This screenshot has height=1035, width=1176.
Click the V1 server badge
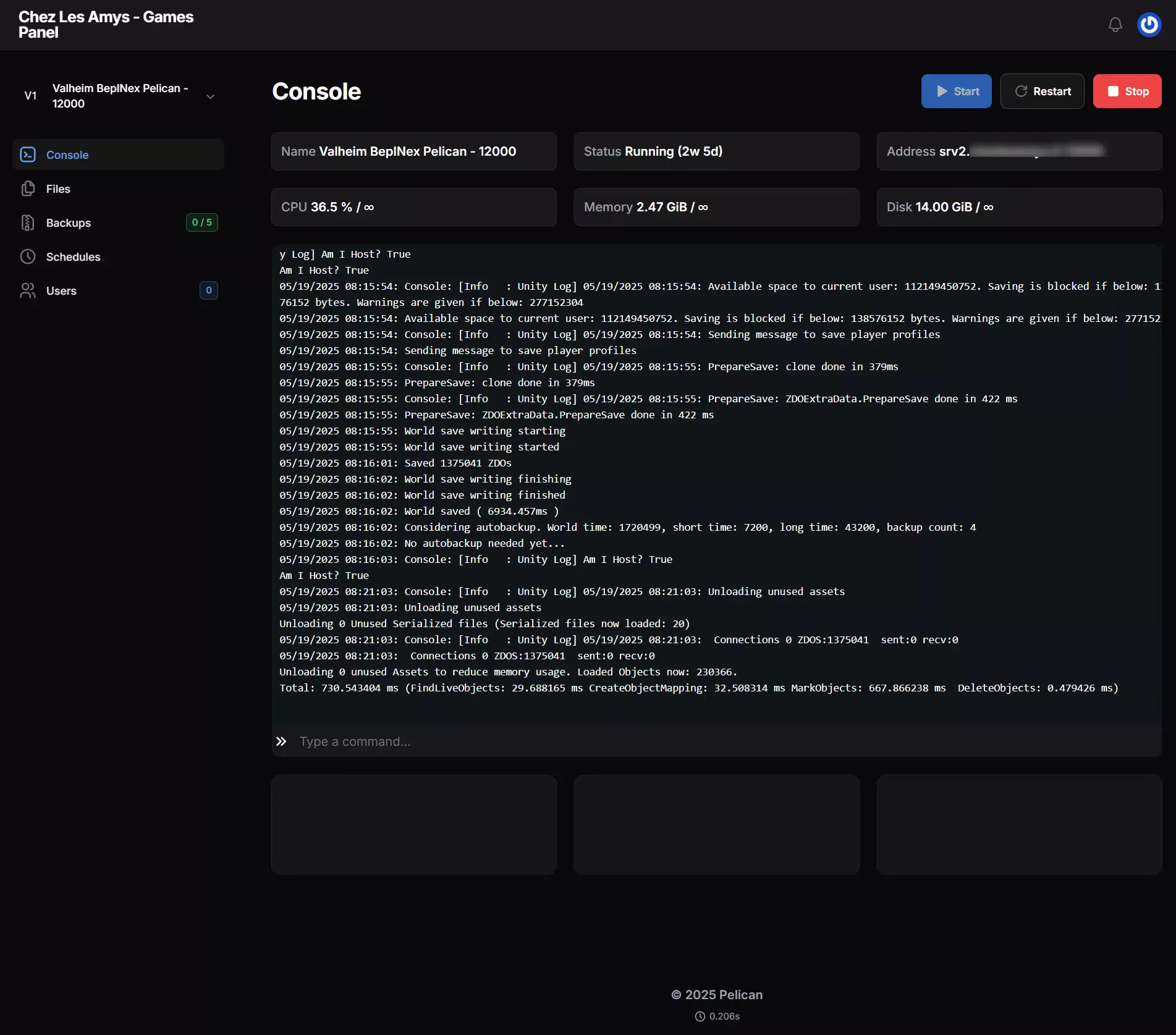click(30, 96)
